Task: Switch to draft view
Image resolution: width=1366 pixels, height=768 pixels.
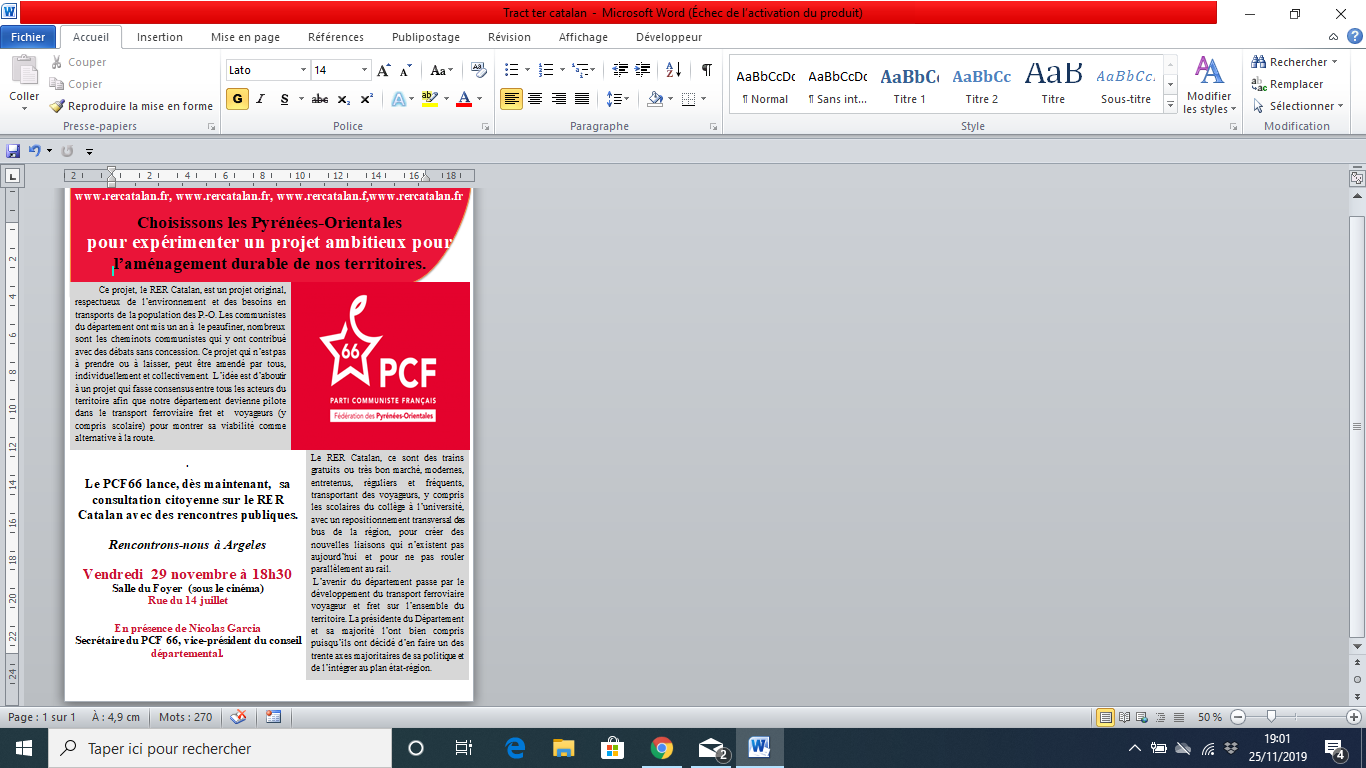Action: (1179, 717)
